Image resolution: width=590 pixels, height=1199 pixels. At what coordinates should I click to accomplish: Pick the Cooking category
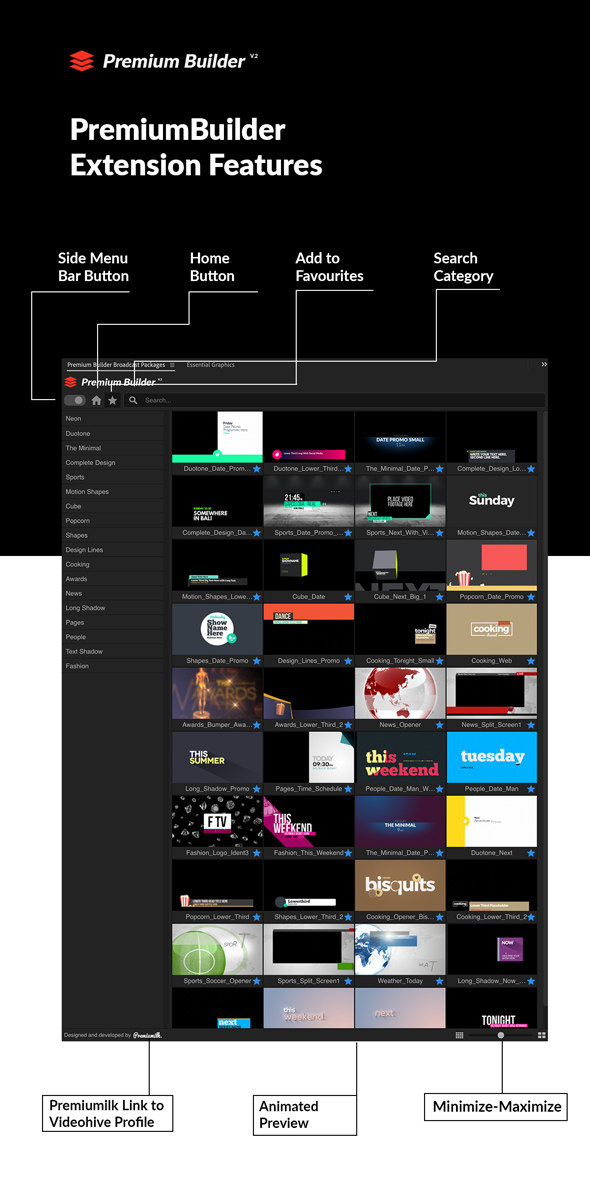click(115, 564)
